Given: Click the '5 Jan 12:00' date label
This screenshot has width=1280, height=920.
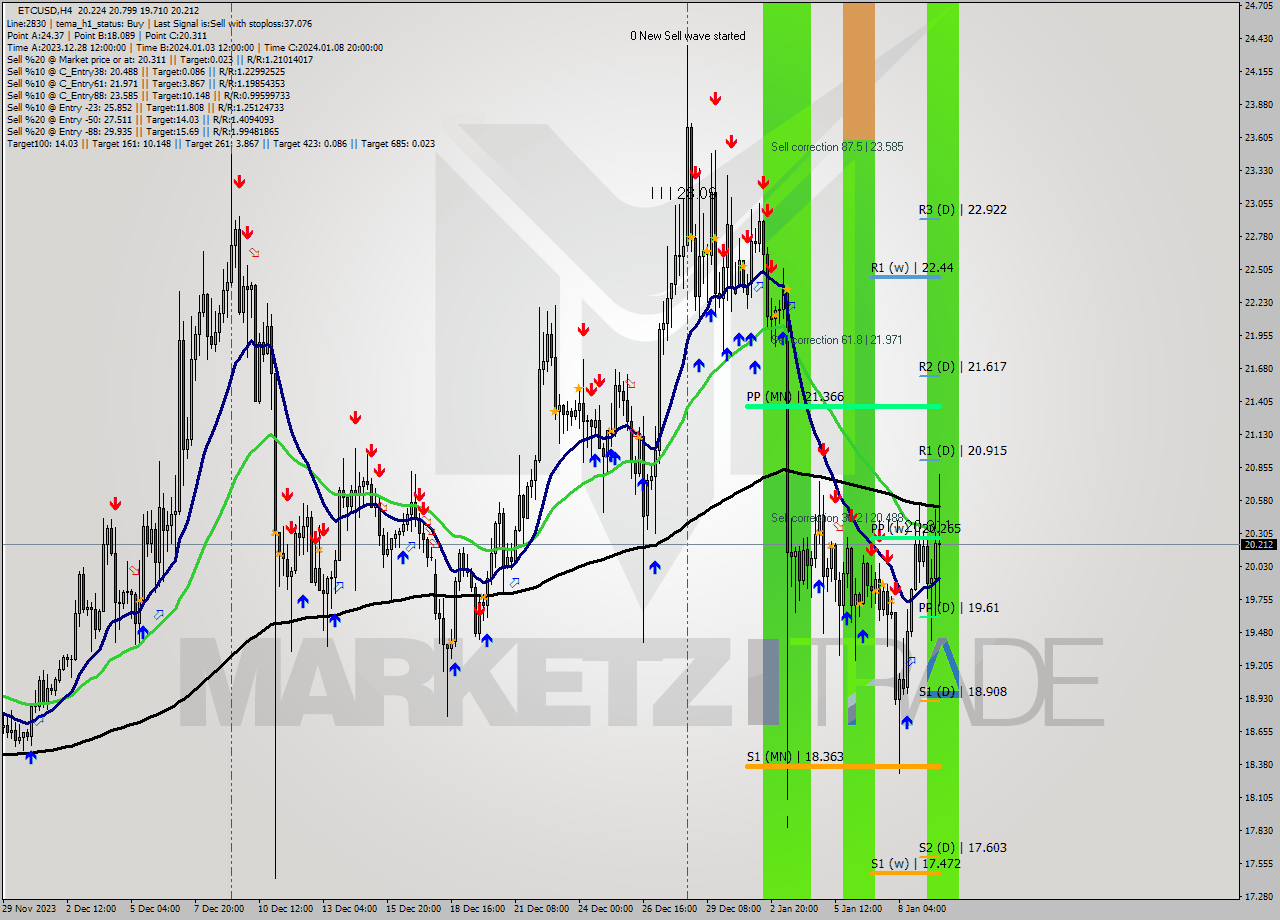Looking at the screenshot, I should (859, 909).
